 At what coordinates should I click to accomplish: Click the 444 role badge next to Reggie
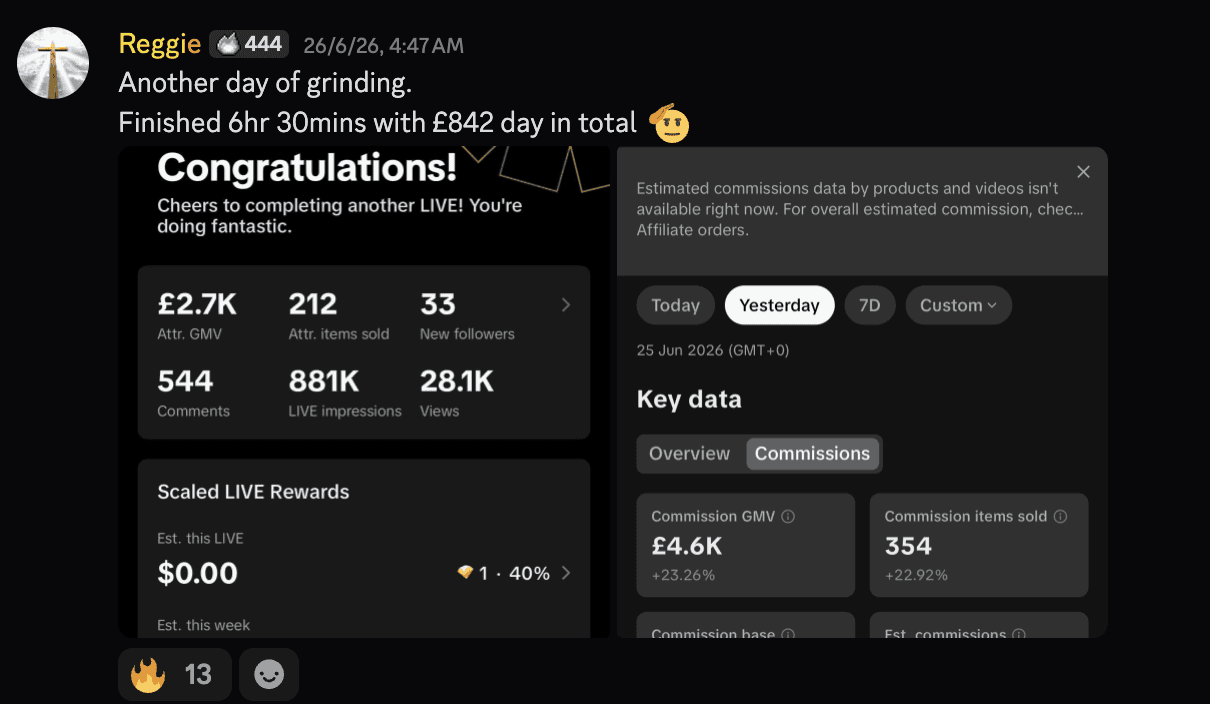tap(249, 44)
